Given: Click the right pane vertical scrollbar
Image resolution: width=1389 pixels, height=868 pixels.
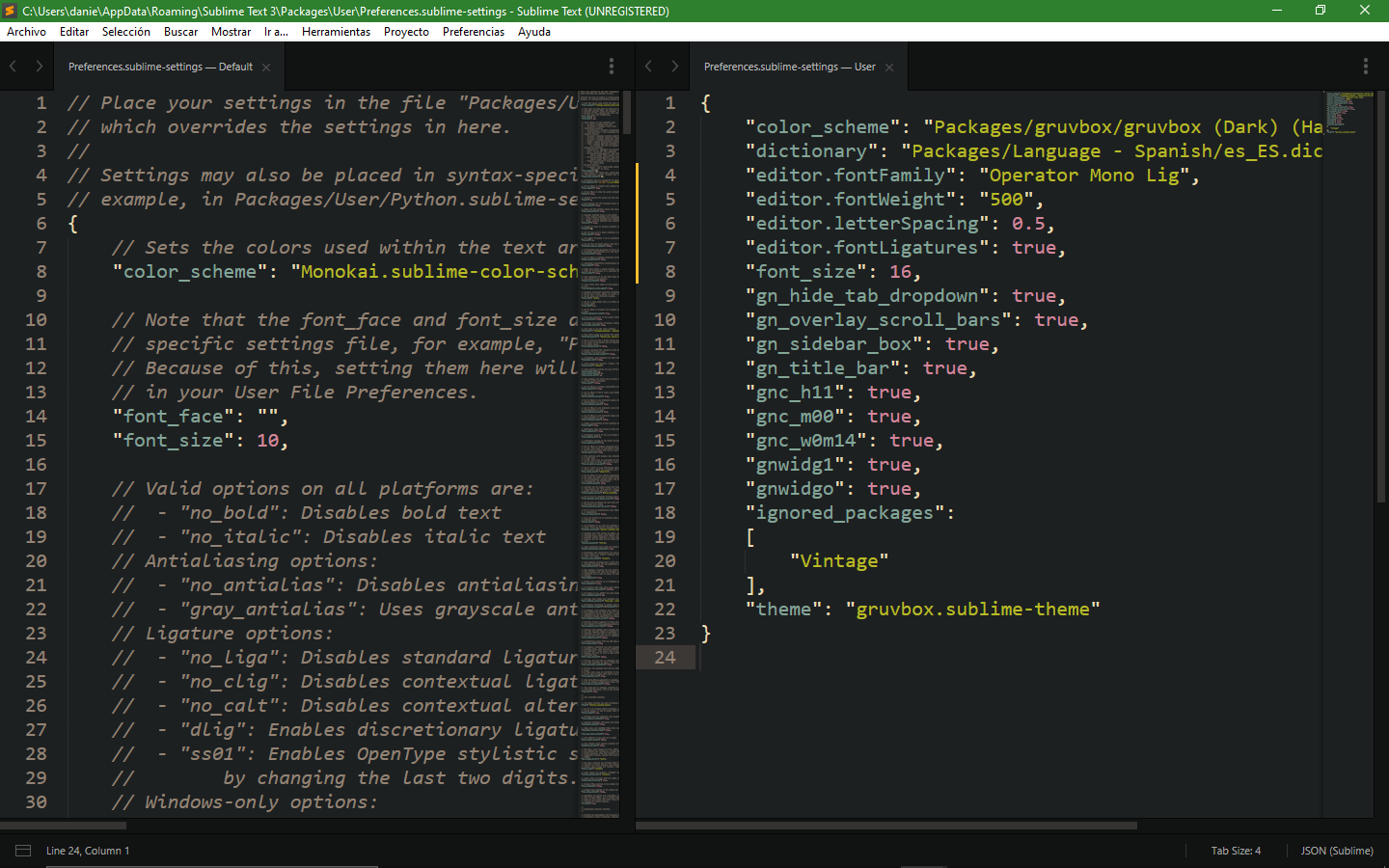Looking at the screenshot, I should point(1381,297).
